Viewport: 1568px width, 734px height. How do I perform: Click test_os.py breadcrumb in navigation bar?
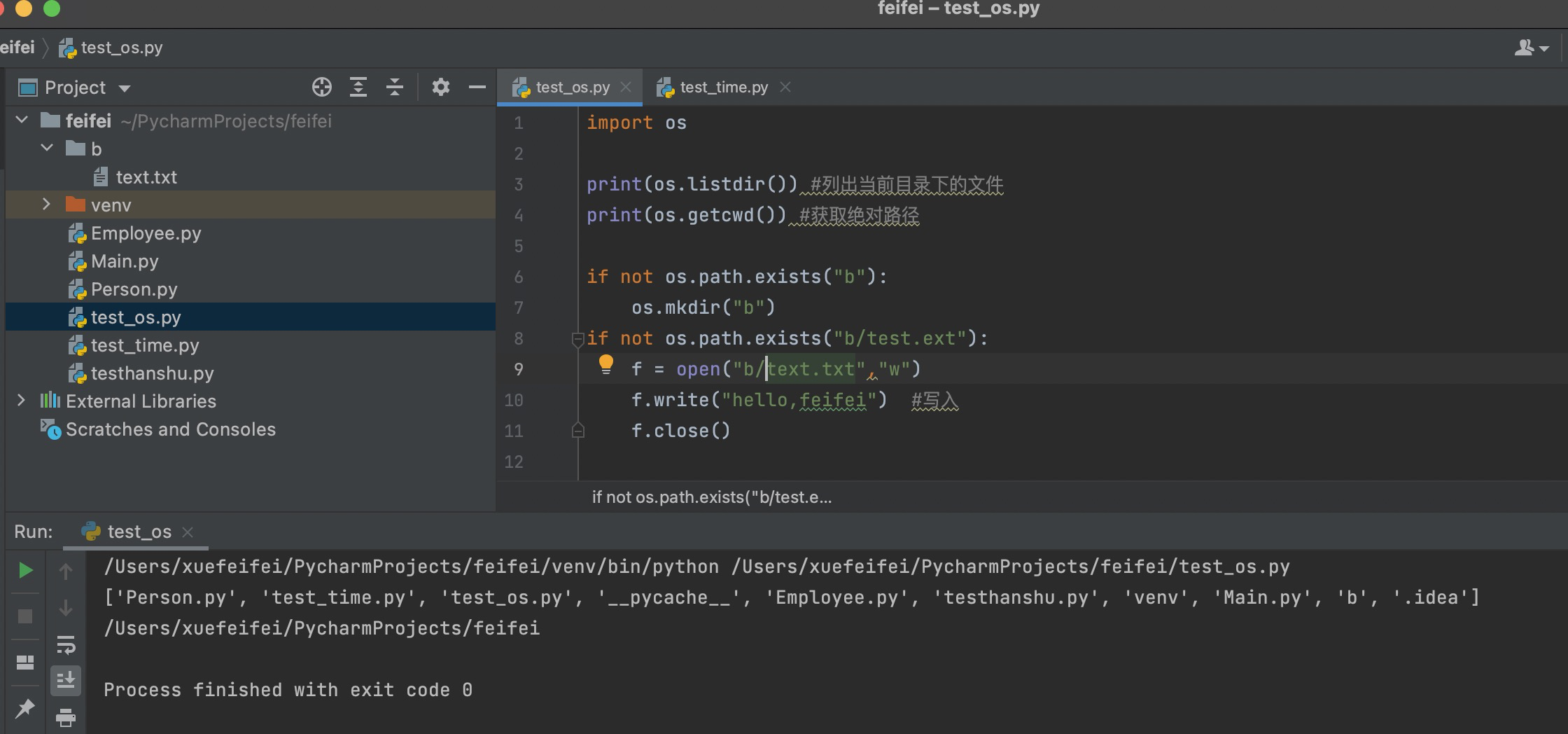pos(111,48)
